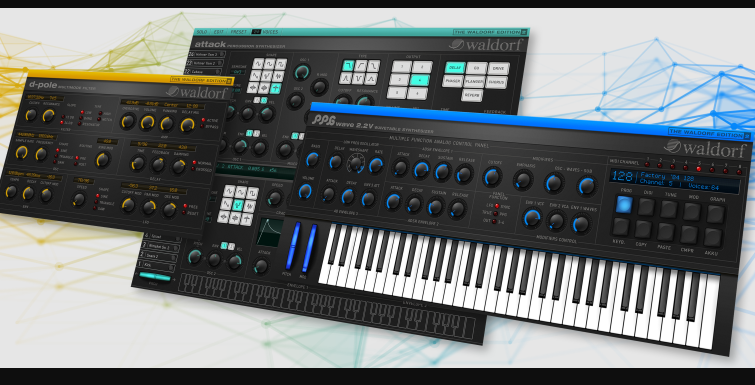755x385 pixels.
Task: Select MIDI channel 5 LED on PPG Wave
Action: click(x=699, y=168)
